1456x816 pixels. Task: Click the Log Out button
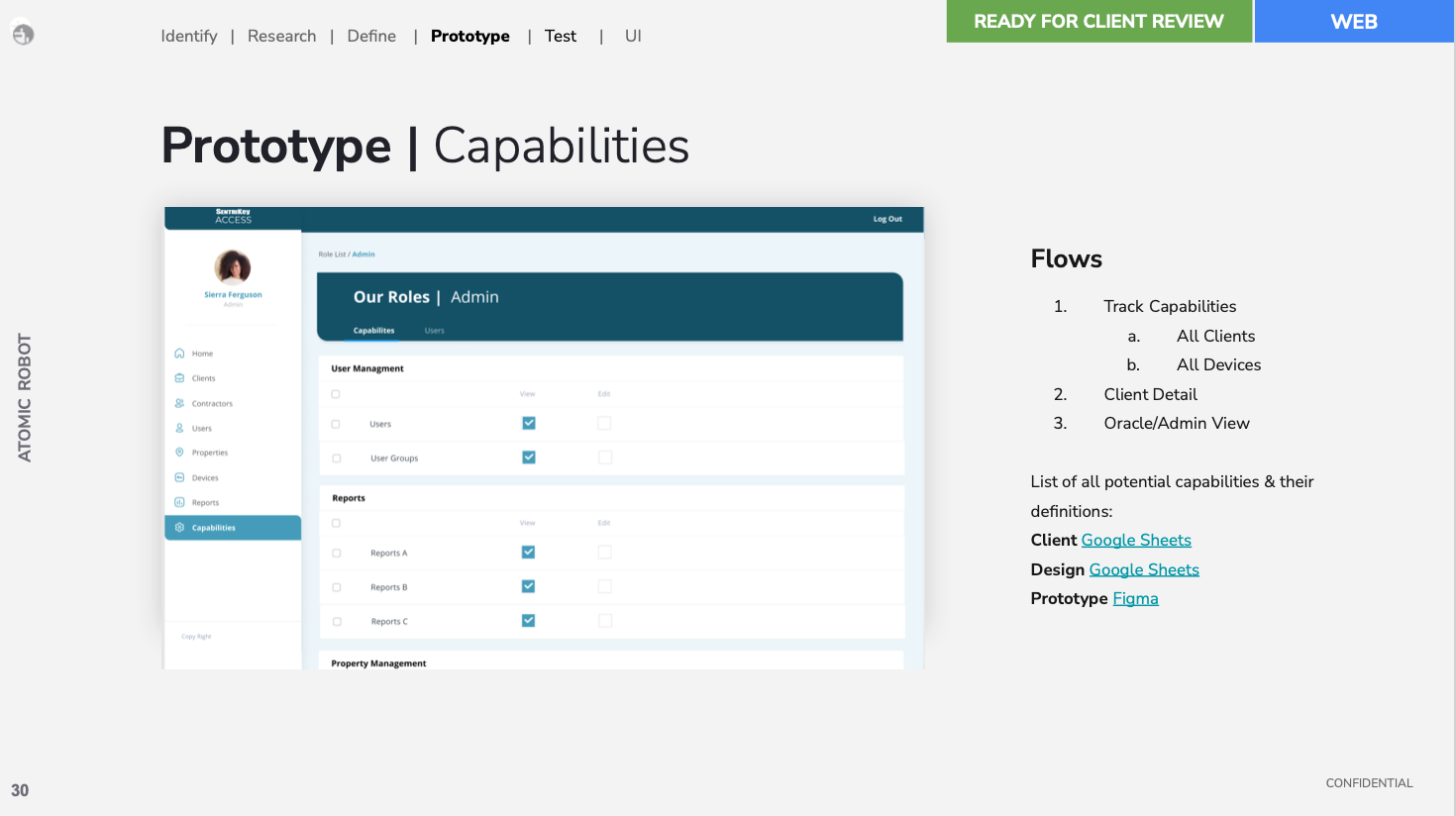pos(887,219)
